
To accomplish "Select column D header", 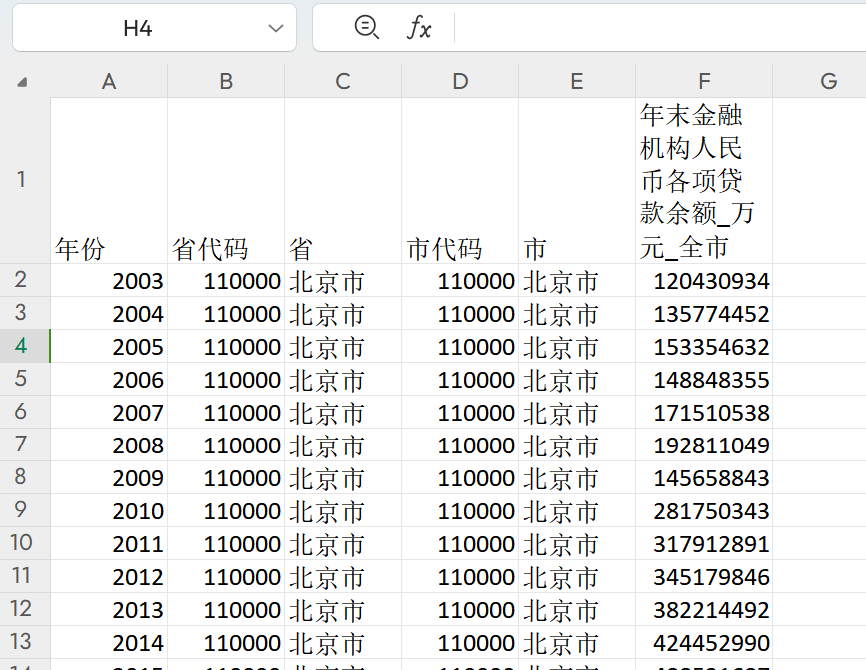I will [x=460, y=81].
